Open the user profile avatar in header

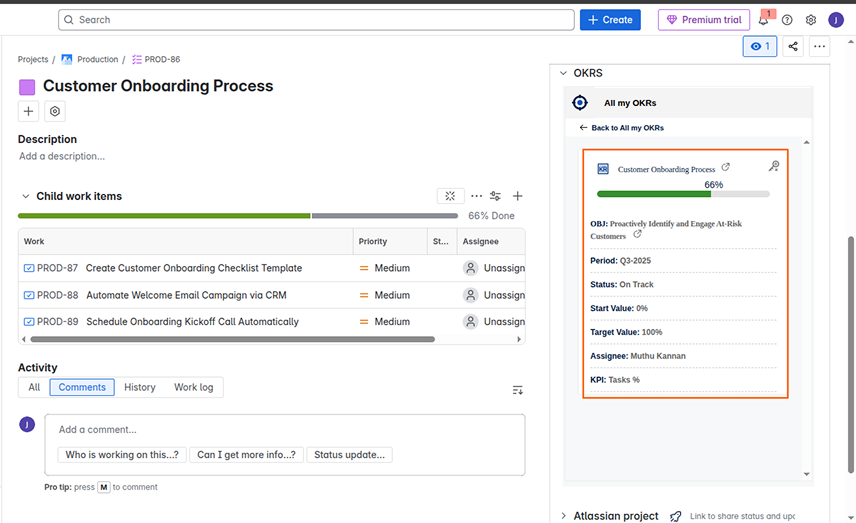pos(836,20)
